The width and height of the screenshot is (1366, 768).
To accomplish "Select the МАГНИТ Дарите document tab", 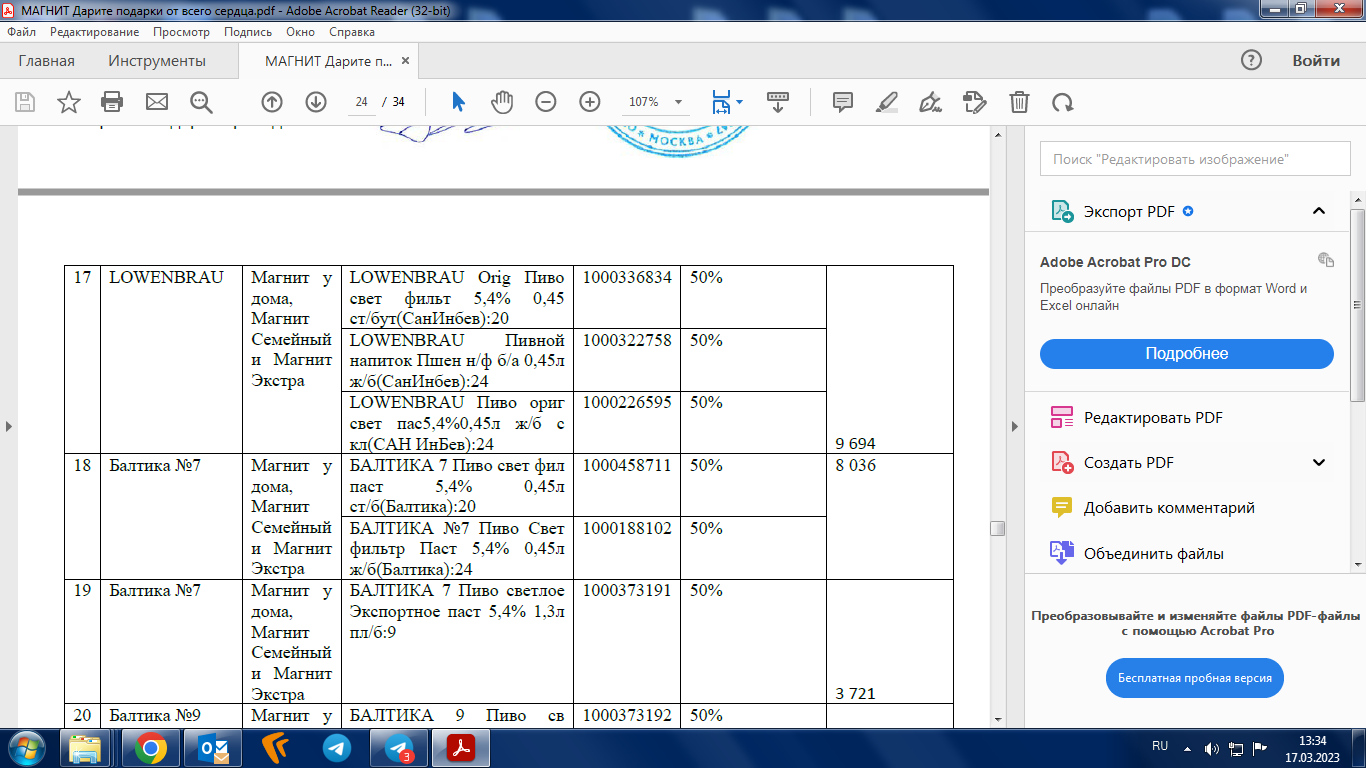I will pyautogui.click(x=329, y=61).
